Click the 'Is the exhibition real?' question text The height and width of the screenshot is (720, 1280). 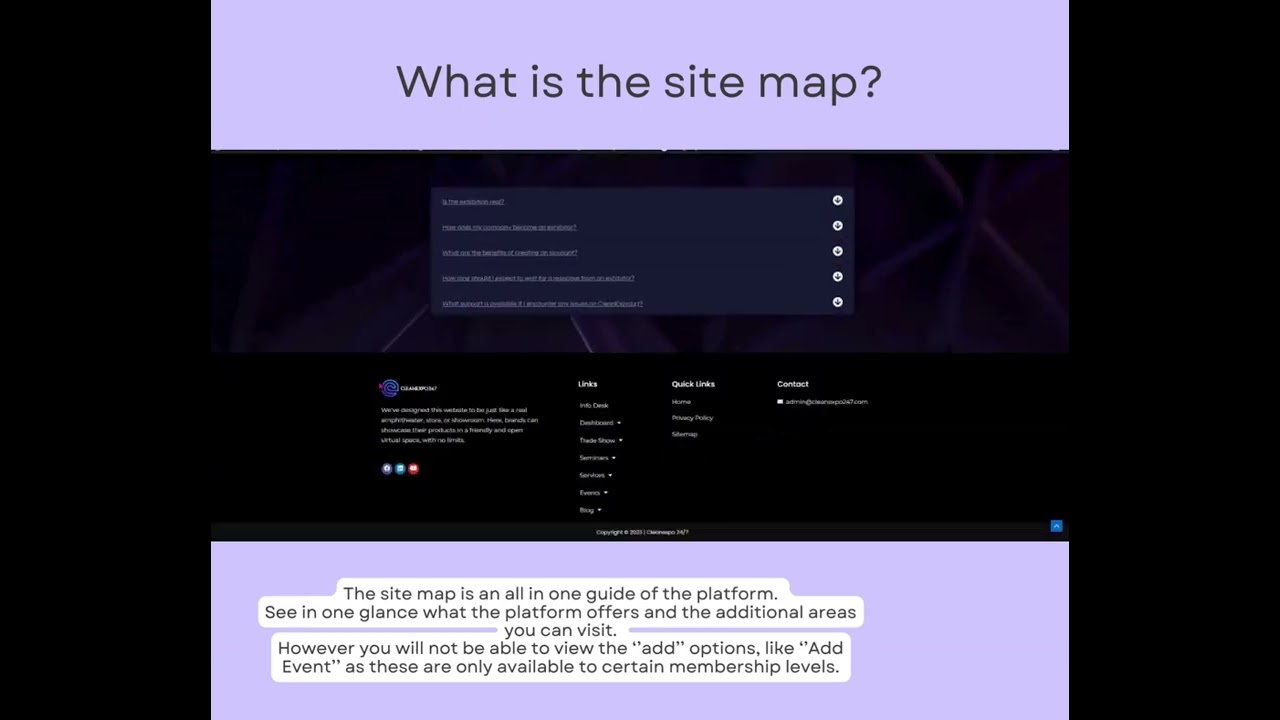click(473, 201)
